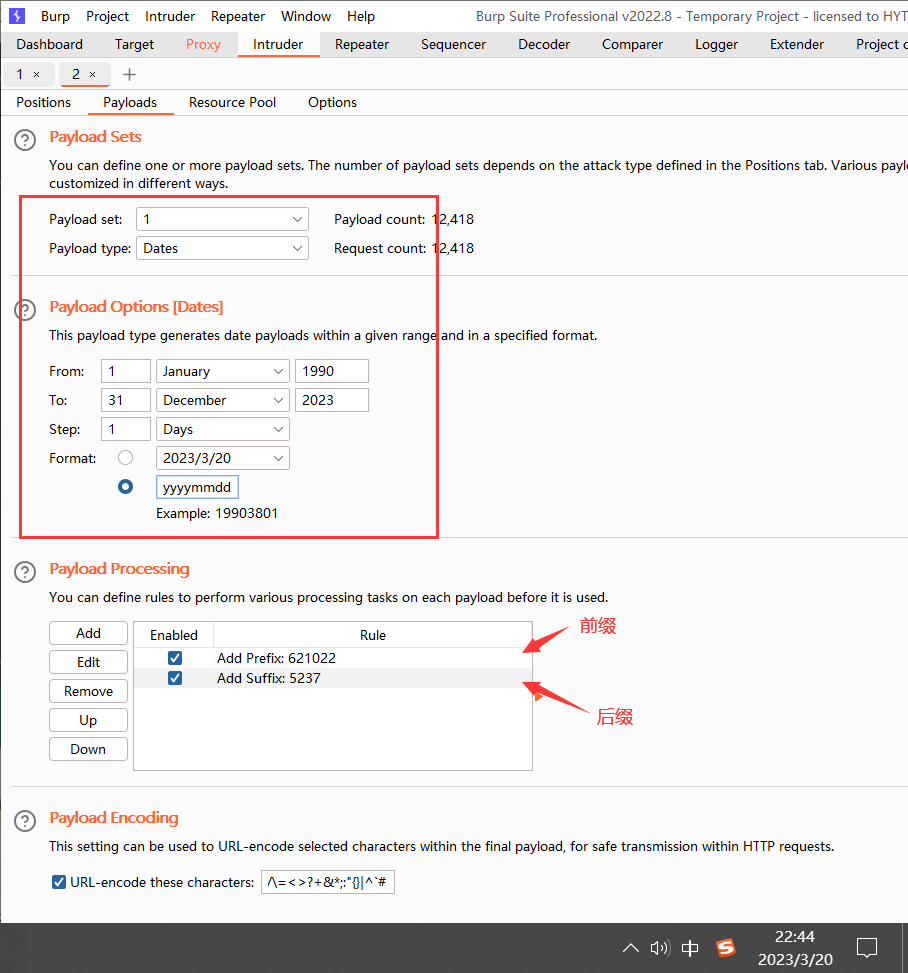The image size is (908, 973).
Task: Edit the selected processing rule
Action: click(88, 662)
